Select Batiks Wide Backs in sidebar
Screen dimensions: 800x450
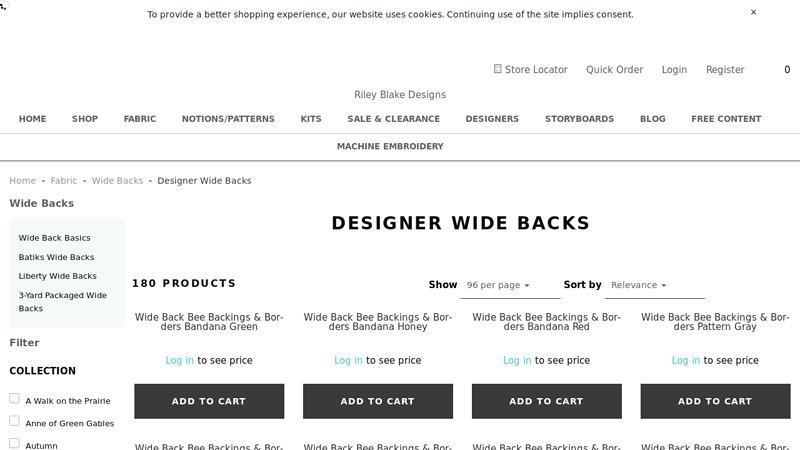(56, 257)
